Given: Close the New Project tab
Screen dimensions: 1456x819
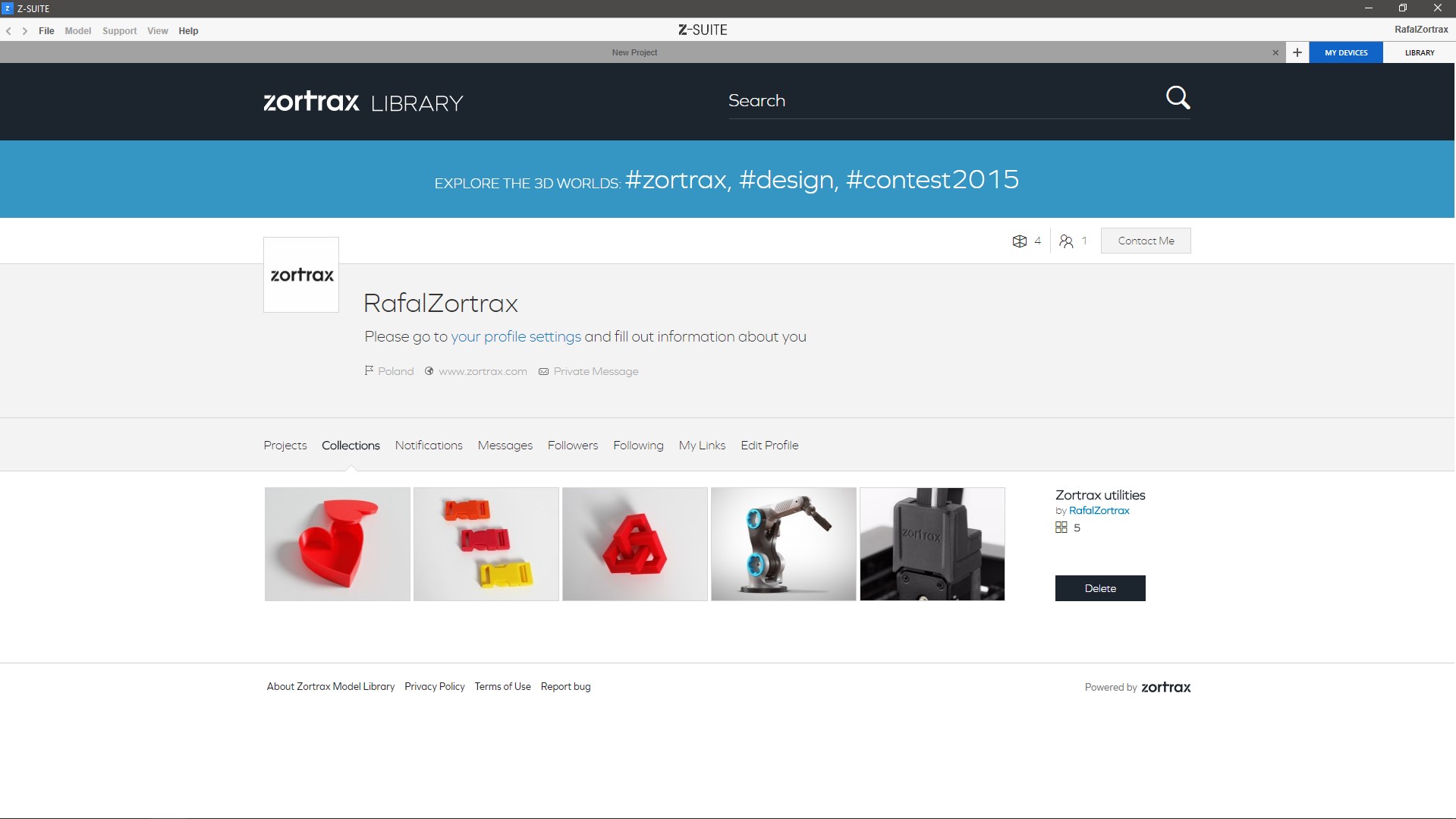Looking at the screenshot, I should [x=1275, y=52].
